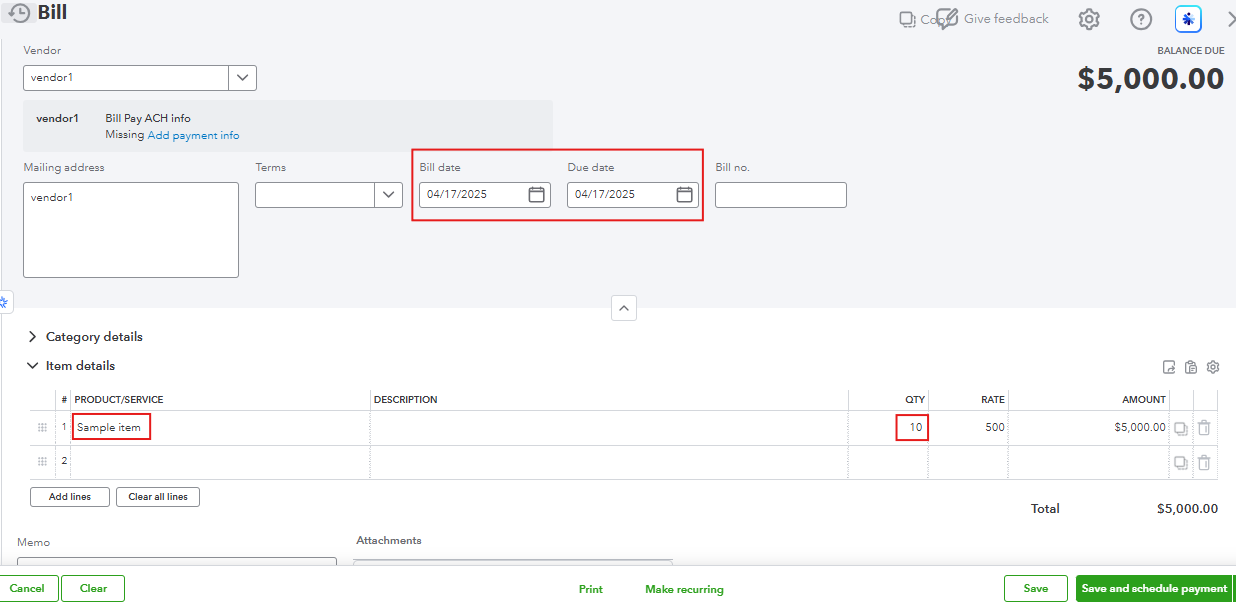The height and width of the screenshot is (606, 1236).
Task: Click the Add payment info link
Action: [x=193, y=135]
